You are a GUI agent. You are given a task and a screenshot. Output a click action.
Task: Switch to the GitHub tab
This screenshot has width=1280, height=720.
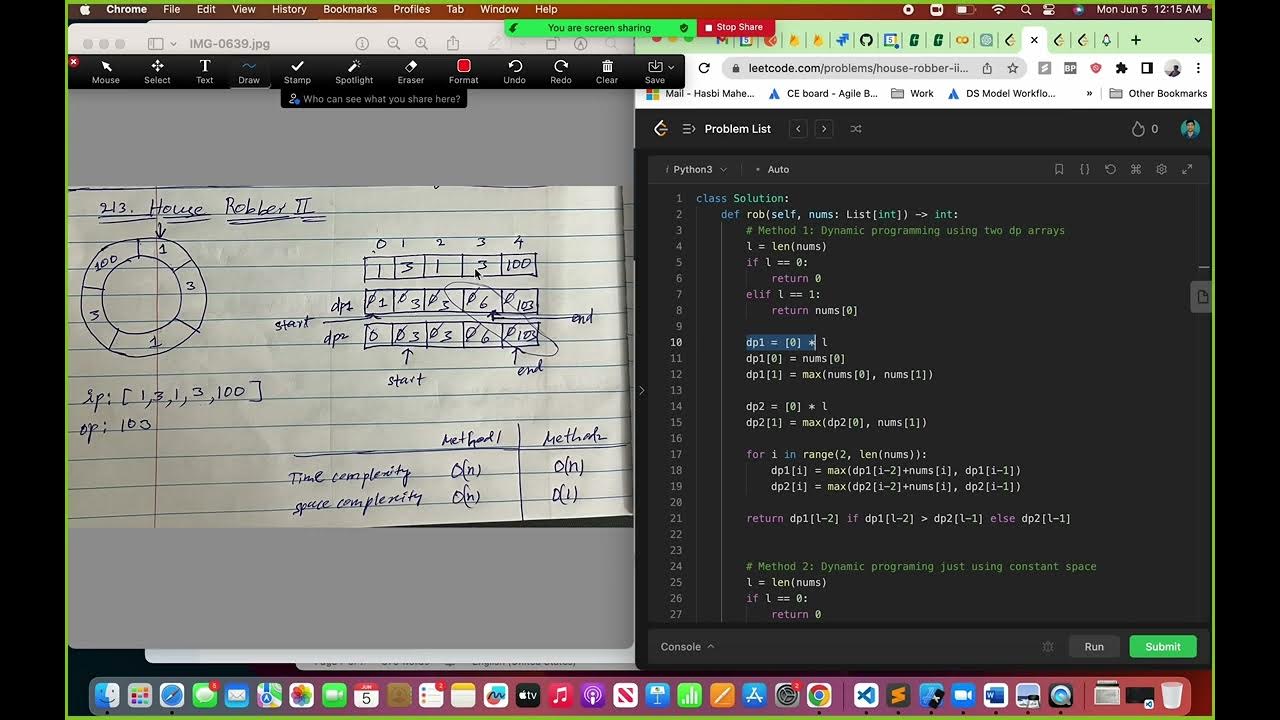coord(867,40)
